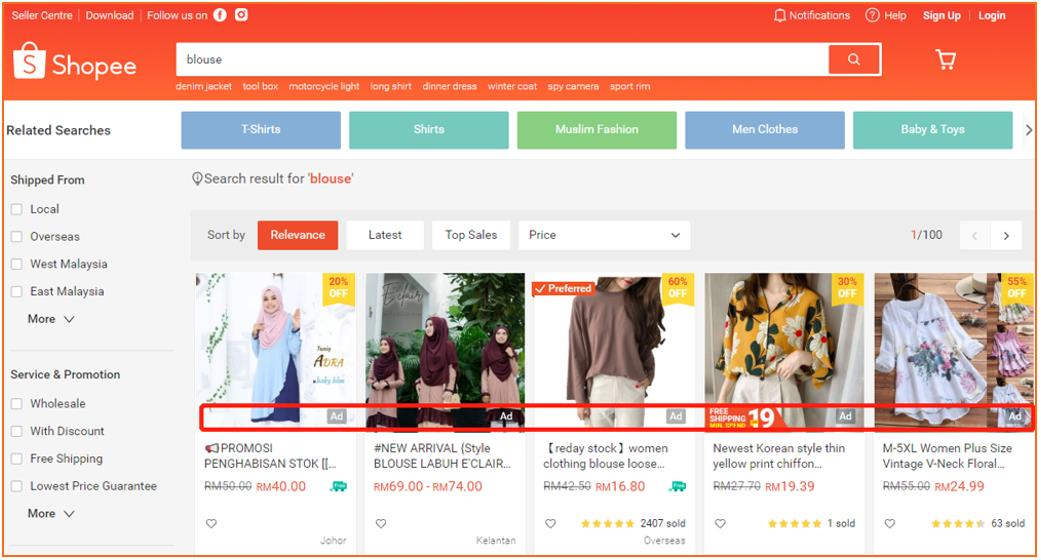Open the shopping cart icon

pyautogui.click(x=945, y=60)
